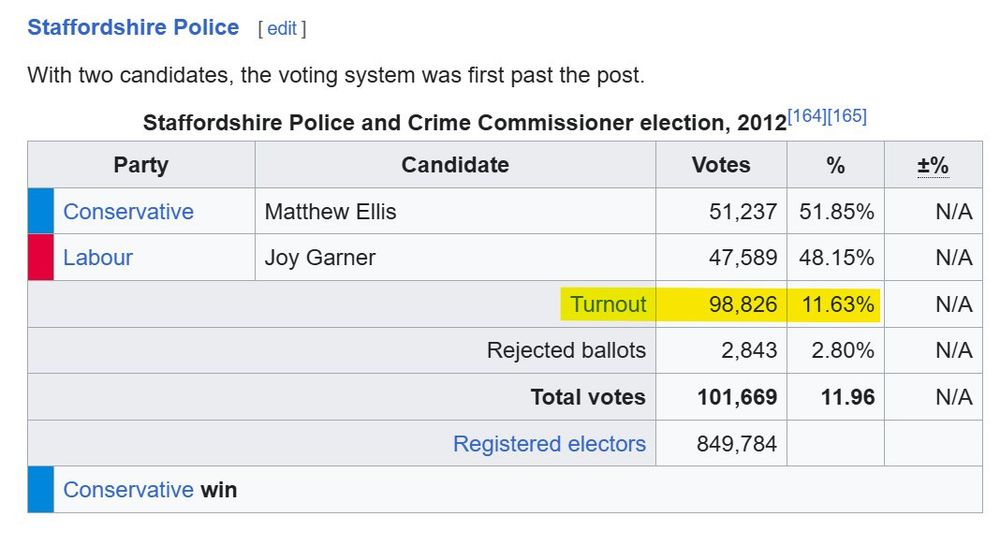Select the Matthew Ellis candidate cell
This screenshot has width=1000, height=534.
(x=331, y=212)
